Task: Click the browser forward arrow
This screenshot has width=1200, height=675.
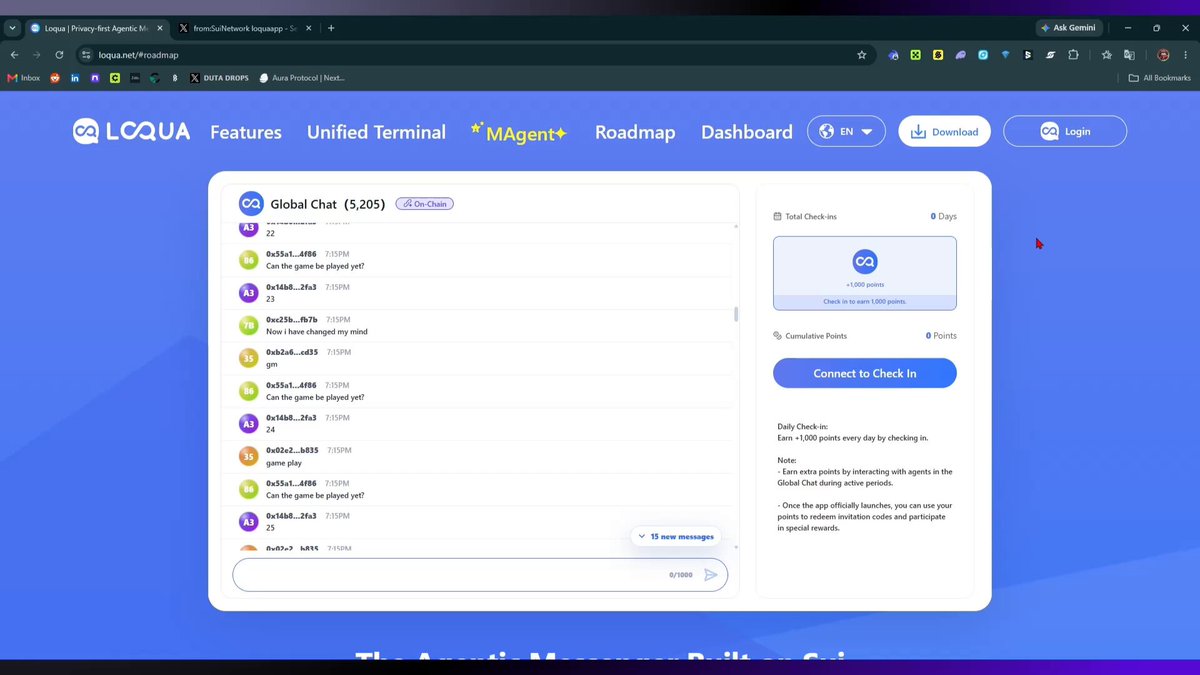Action: [x=37, y=55]
